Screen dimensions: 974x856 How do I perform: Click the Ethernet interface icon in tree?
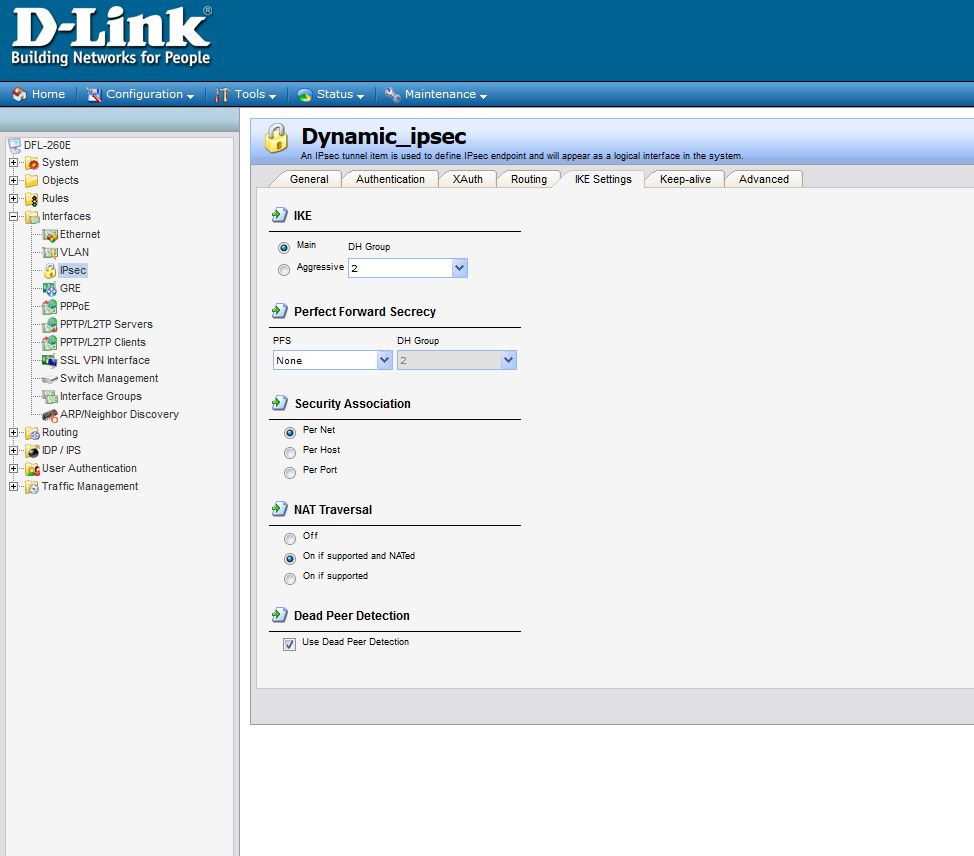pos(50,234)
